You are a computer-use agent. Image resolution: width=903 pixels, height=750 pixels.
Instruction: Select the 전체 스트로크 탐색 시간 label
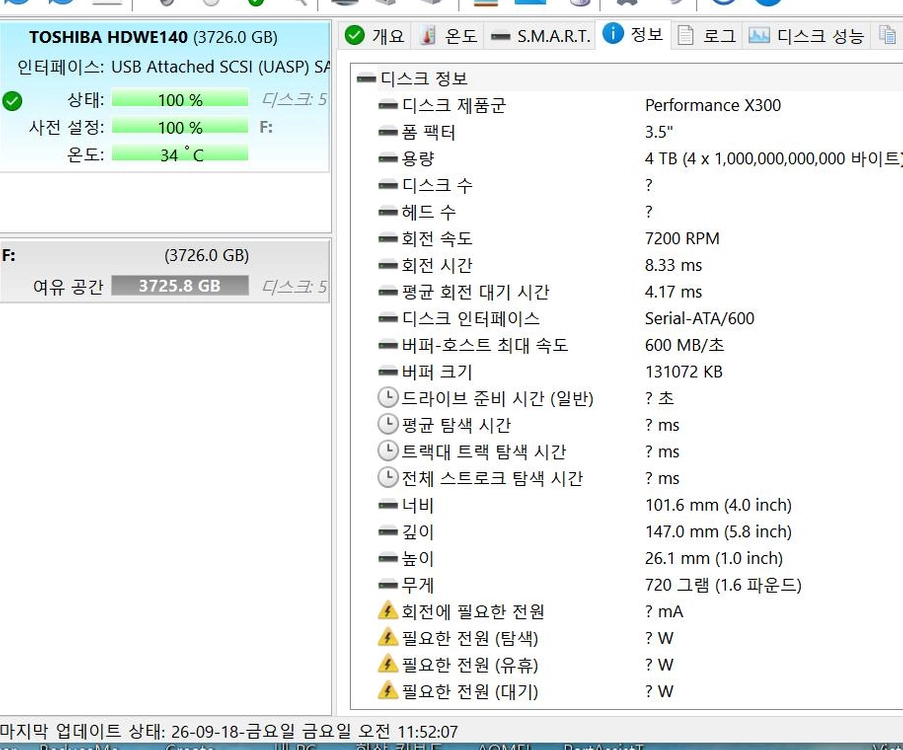[492, 478]
